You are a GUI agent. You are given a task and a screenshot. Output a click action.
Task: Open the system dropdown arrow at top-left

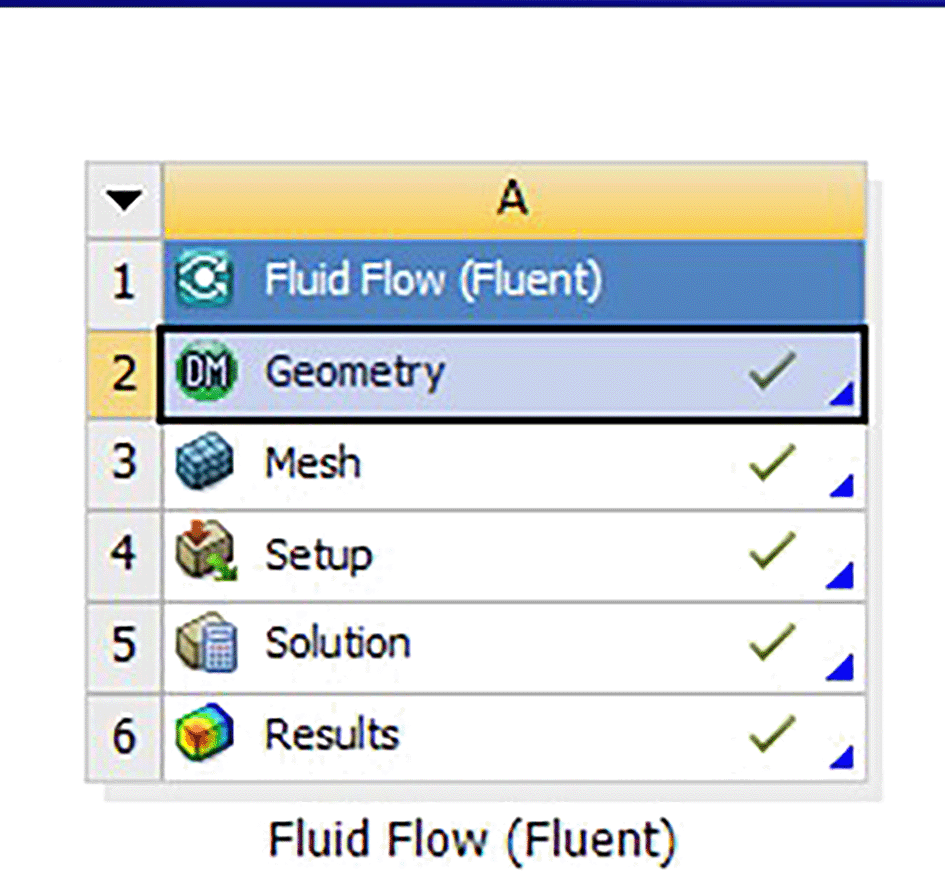[x=124, y=201]
